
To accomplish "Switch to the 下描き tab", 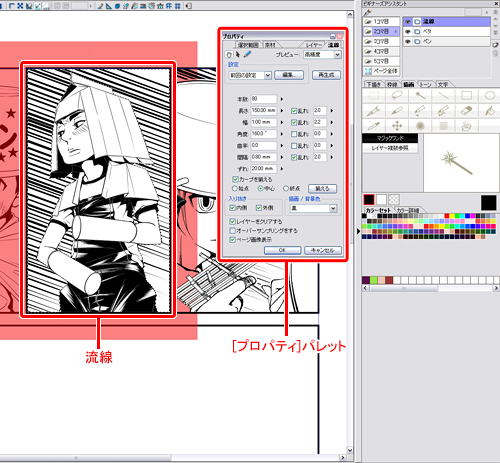I will (374, 85).
